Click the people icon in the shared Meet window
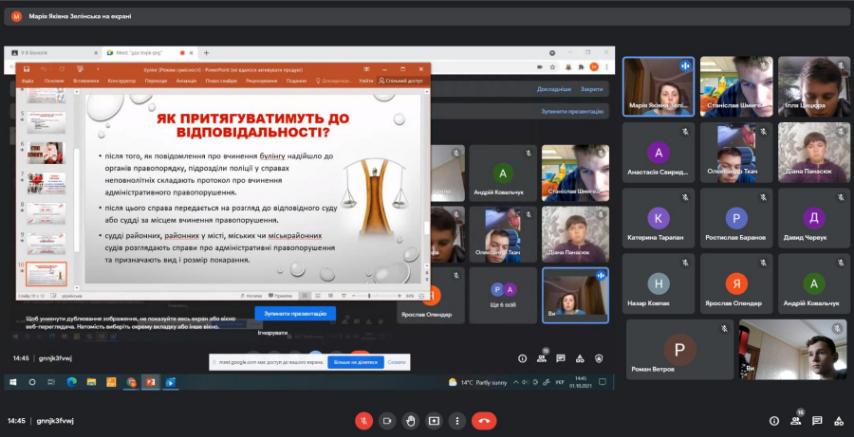The width and height of the screenshot is (854, 437). point(541,358)
